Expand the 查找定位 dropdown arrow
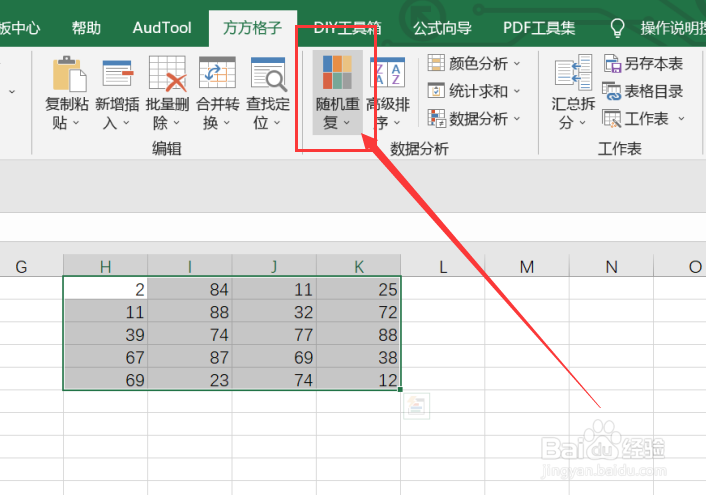 click(x=277, y=123)
